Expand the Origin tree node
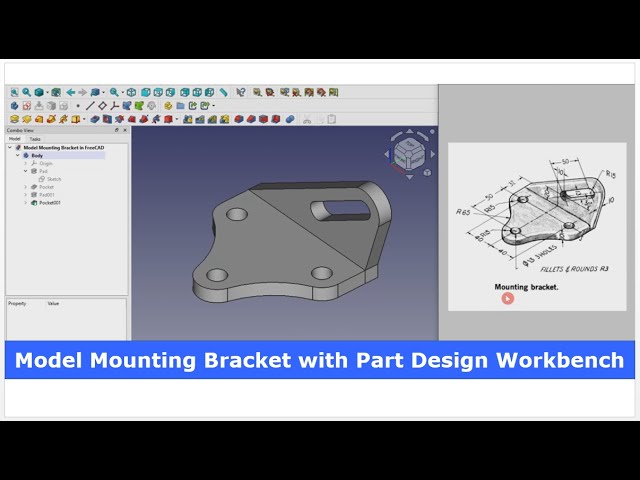The image size is (640, 480). coord(26,163)
